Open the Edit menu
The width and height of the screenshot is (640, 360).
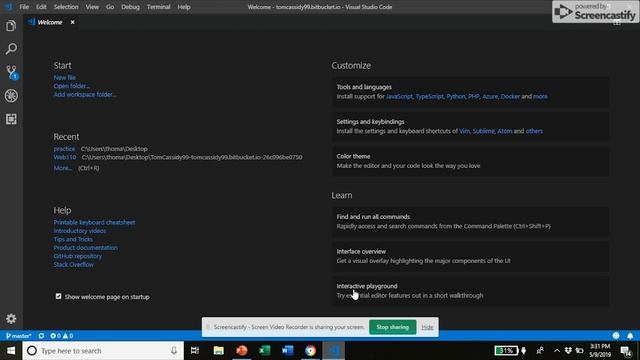pos(41,7)
